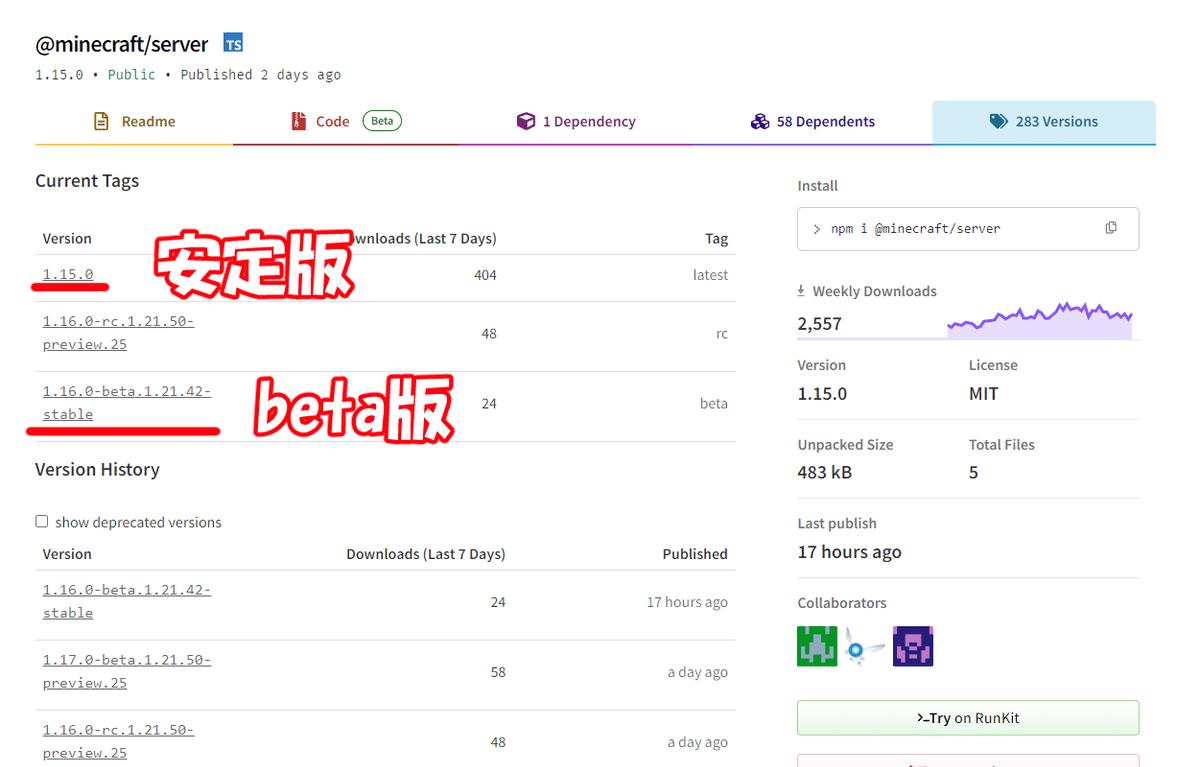
Task: Click the 404 downloads count for 1.15.0
Action: (x=485, y=275)
